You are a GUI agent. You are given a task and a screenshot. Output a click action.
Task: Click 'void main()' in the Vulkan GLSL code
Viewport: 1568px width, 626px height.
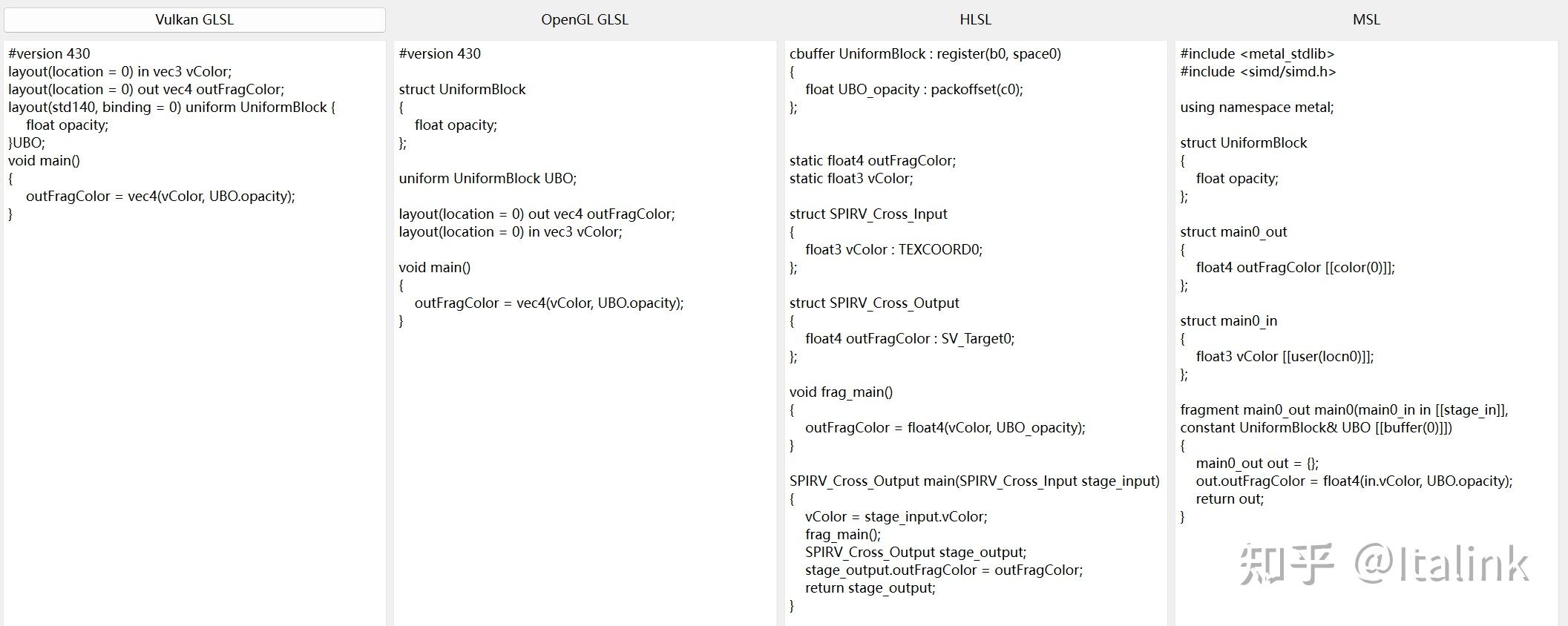[x=44, y=161]
